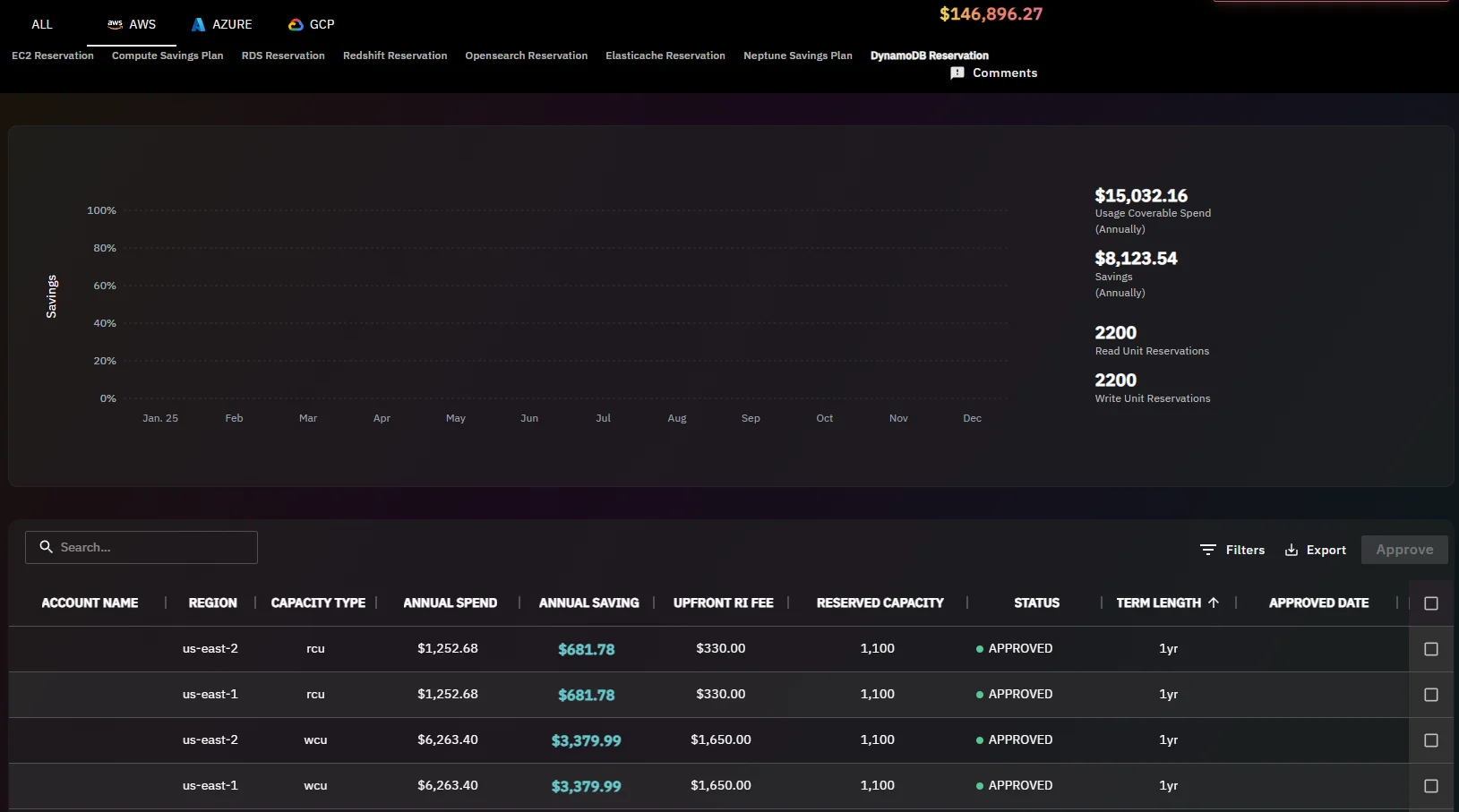Sort by the Region column header

212,603
